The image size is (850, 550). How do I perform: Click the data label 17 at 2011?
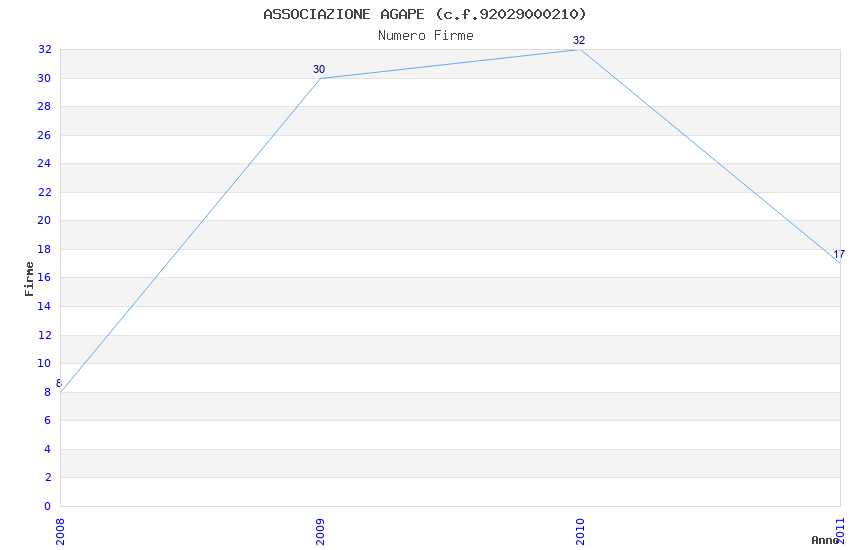tap(839, 254)
